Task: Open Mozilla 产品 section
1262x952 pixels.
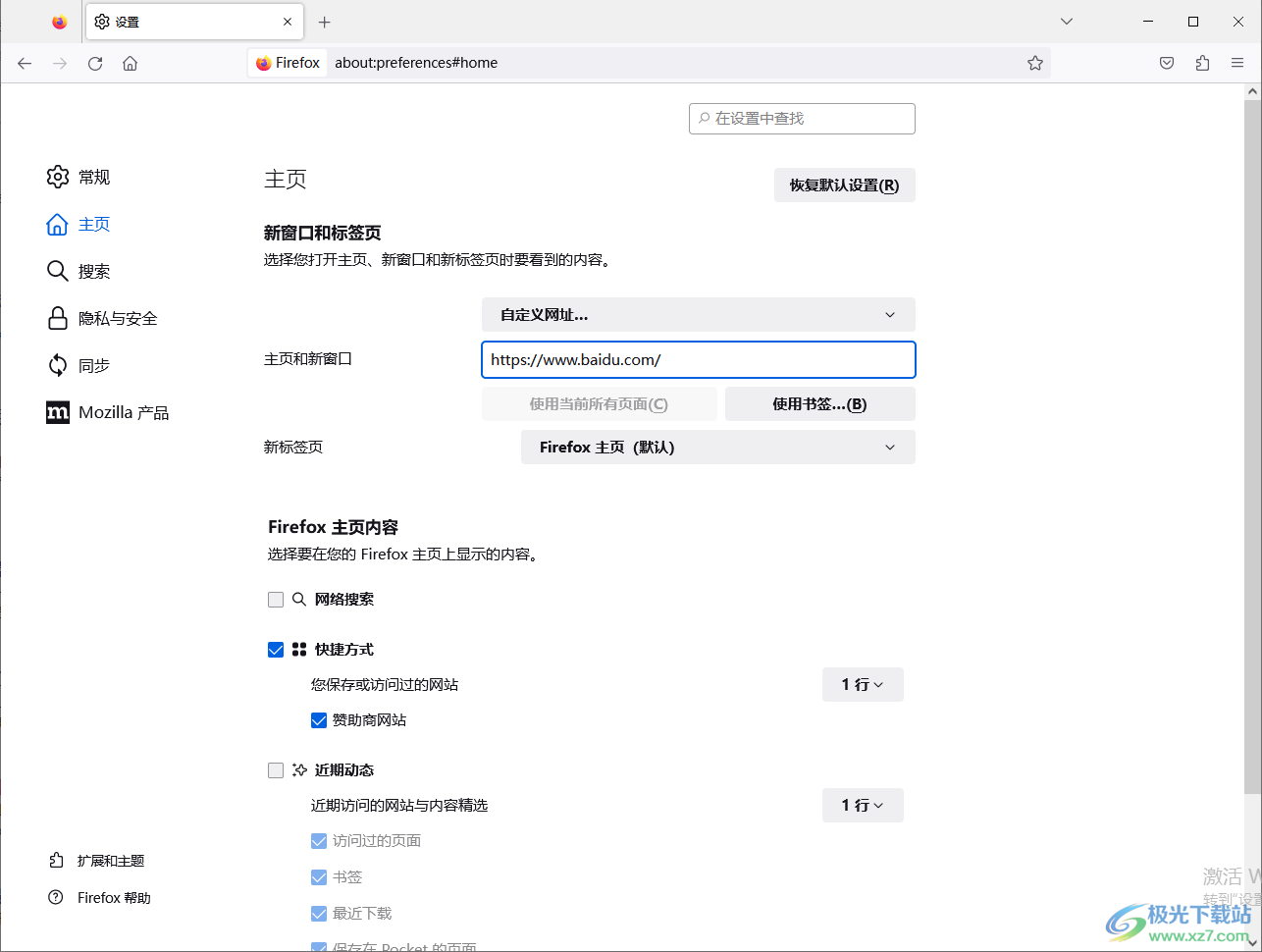Action: coord(108,412)
